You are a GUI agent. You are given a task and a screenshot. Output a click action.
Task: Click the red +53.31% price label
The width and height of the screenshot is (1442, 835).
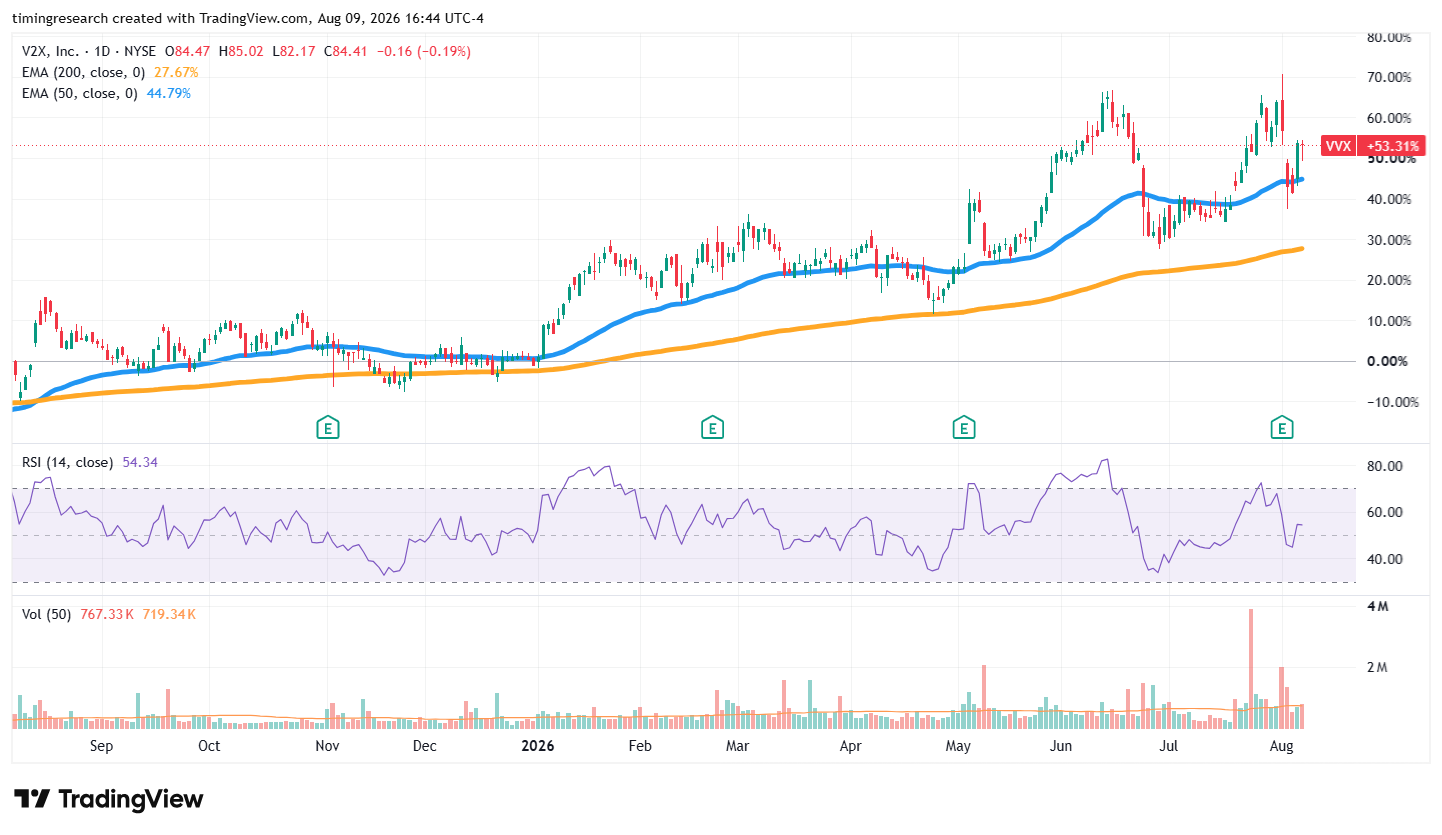click(x=1393, y=146)
